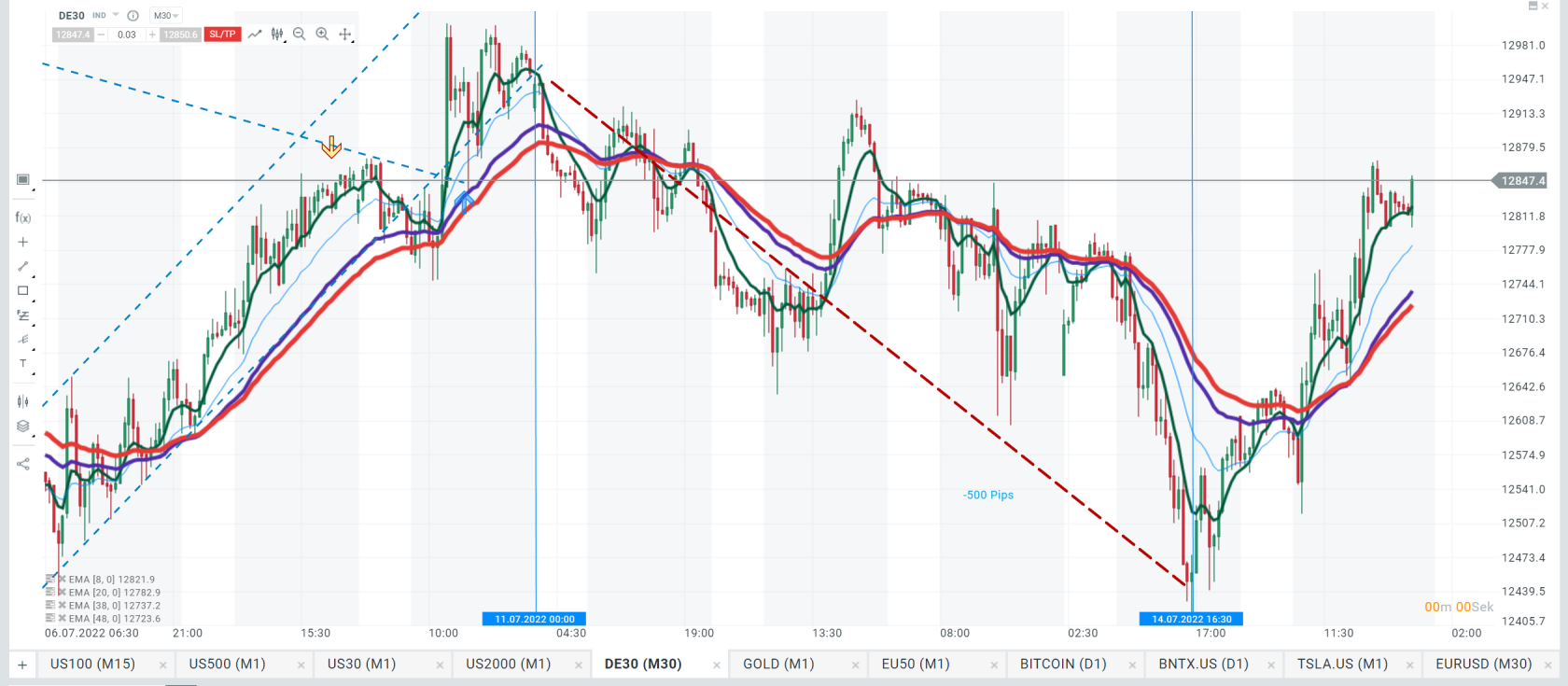Close the DE30 (M30) tab
This screenshot has height=686, width=1568.
717,665
